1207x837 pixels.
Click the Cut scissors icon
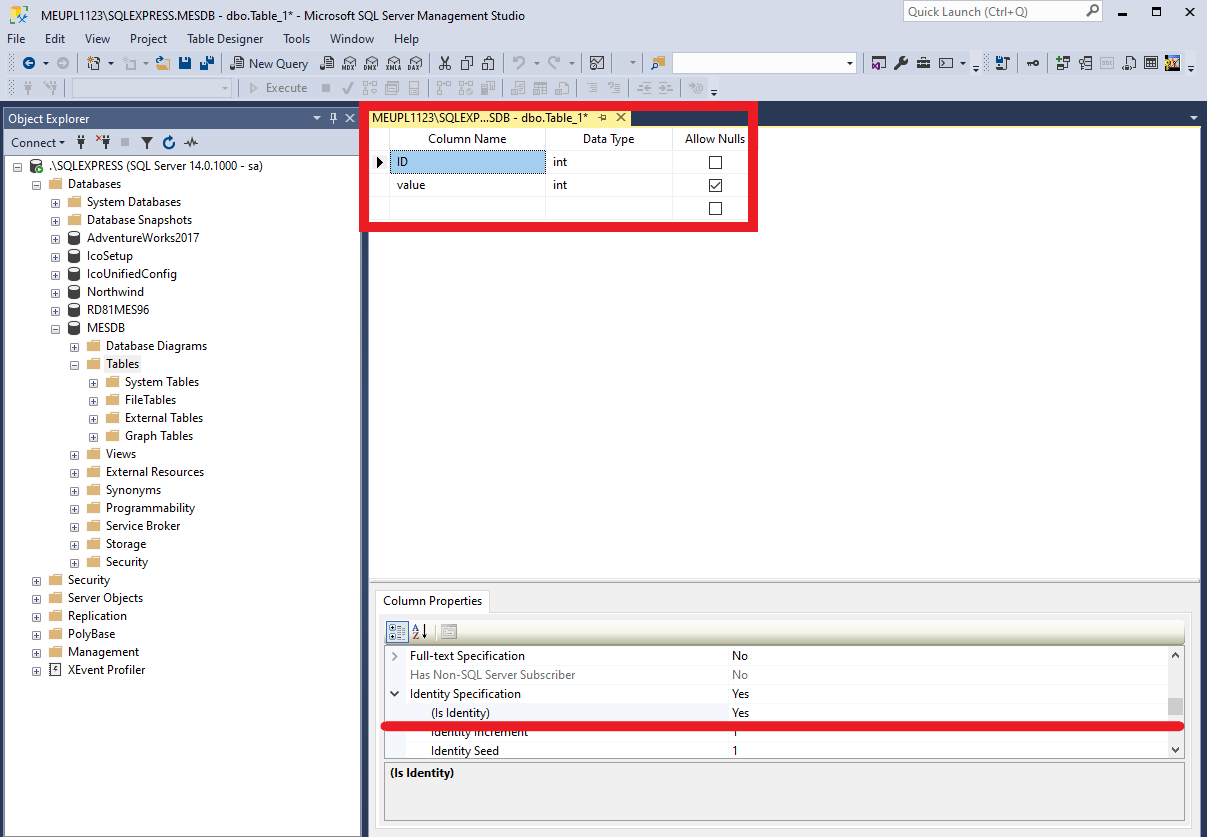pos(444,63)
